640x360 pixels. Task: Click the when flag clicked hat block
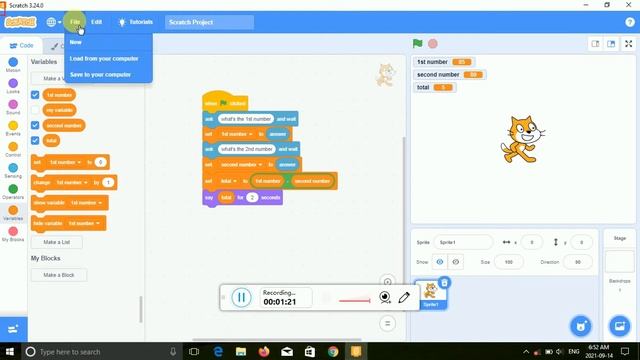(x=225, y=101)
